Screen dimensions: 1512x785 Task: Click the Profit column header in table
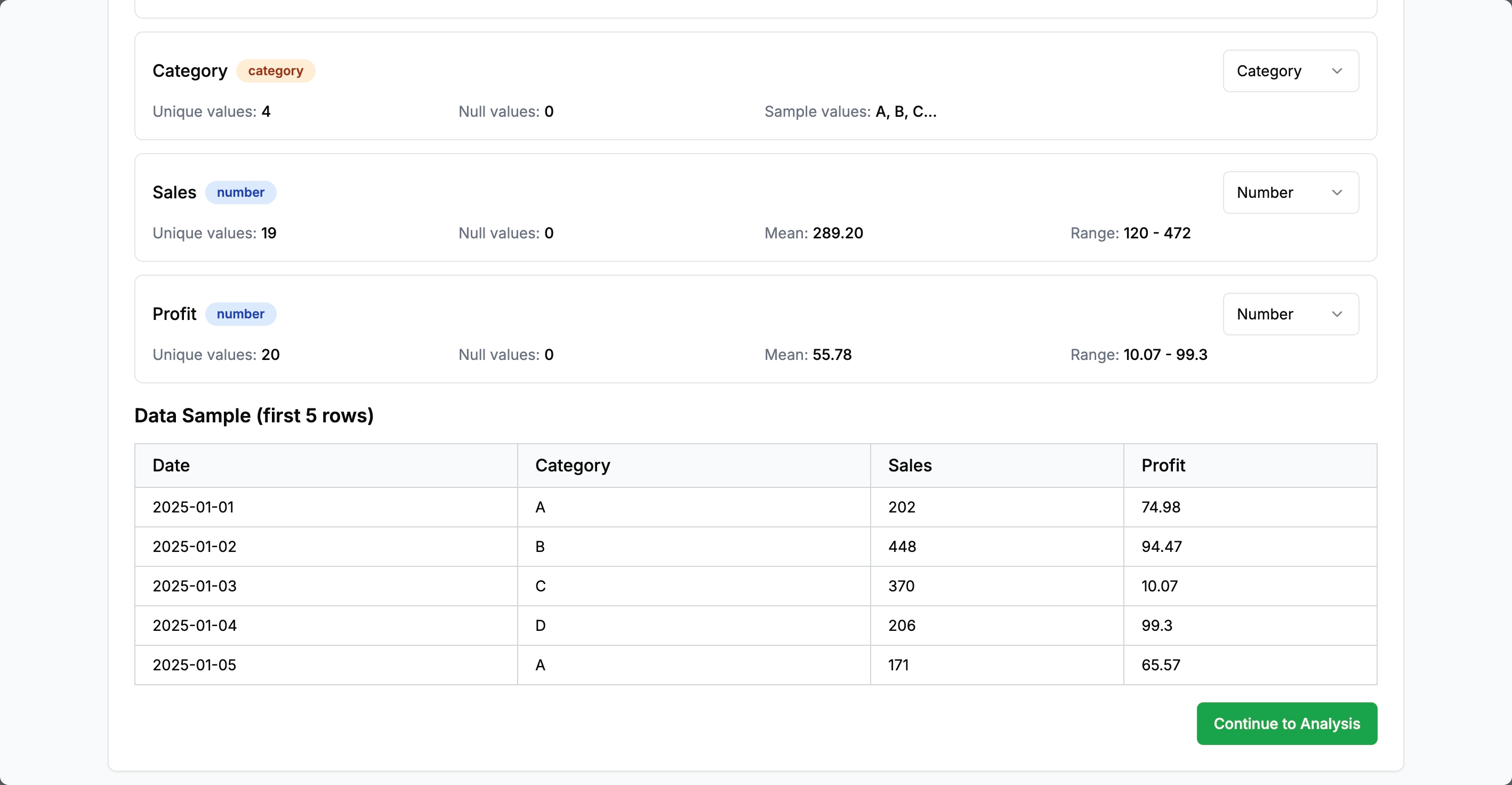(x=1163, y=466)
